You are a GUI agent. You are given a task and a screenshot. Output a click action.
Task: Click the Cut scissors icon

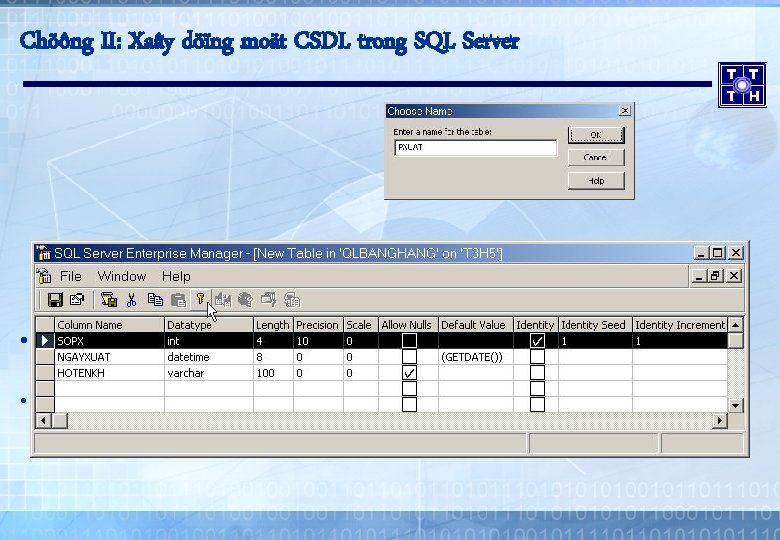(131, 300)
